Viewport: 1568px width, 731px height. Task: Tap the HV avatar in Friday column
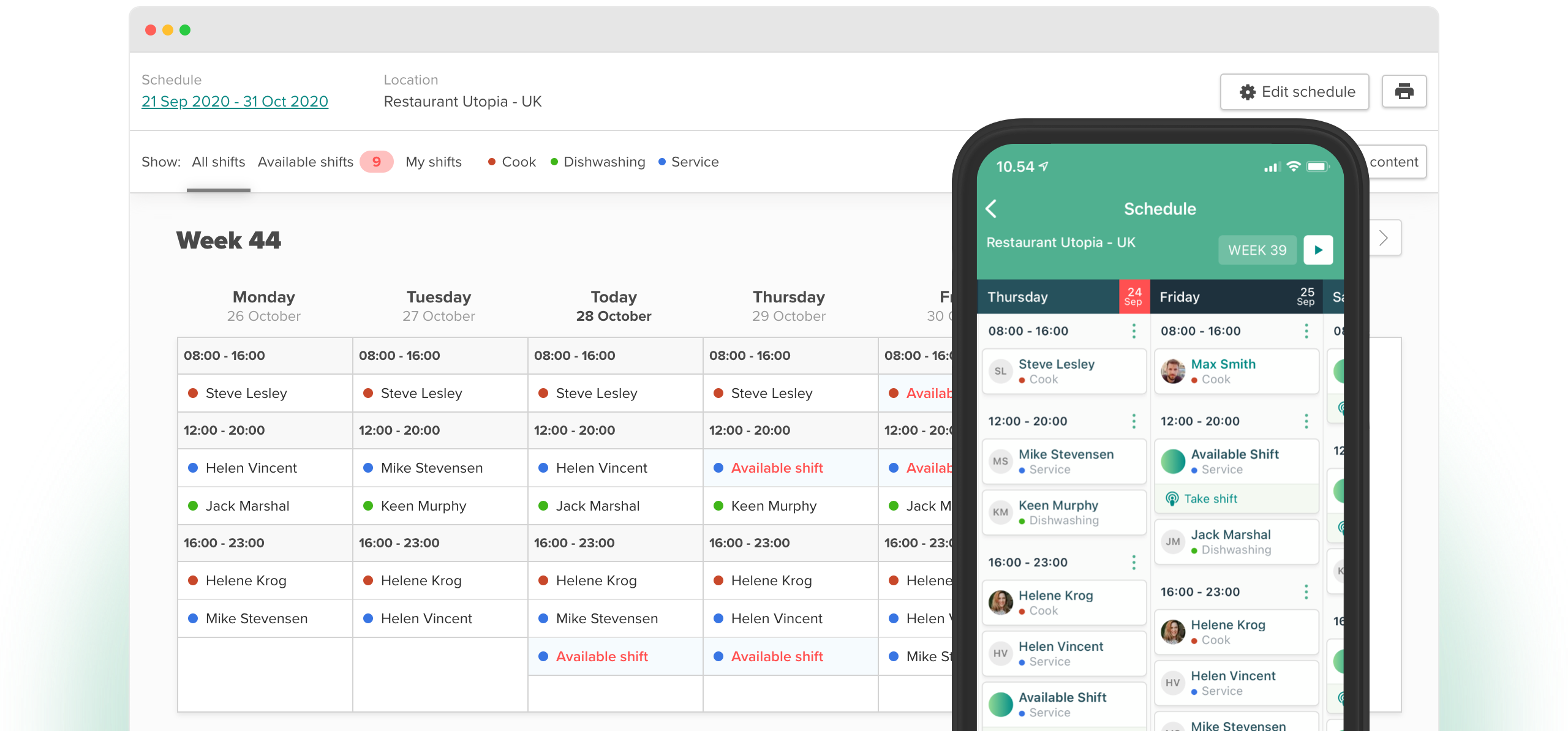coord(1173,683)
